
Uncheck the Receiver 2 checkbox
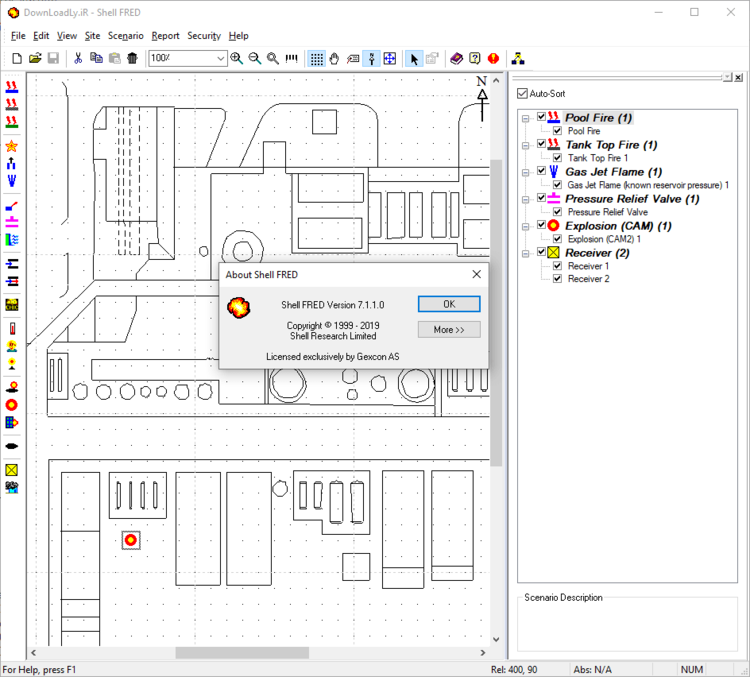pos(558,279)
